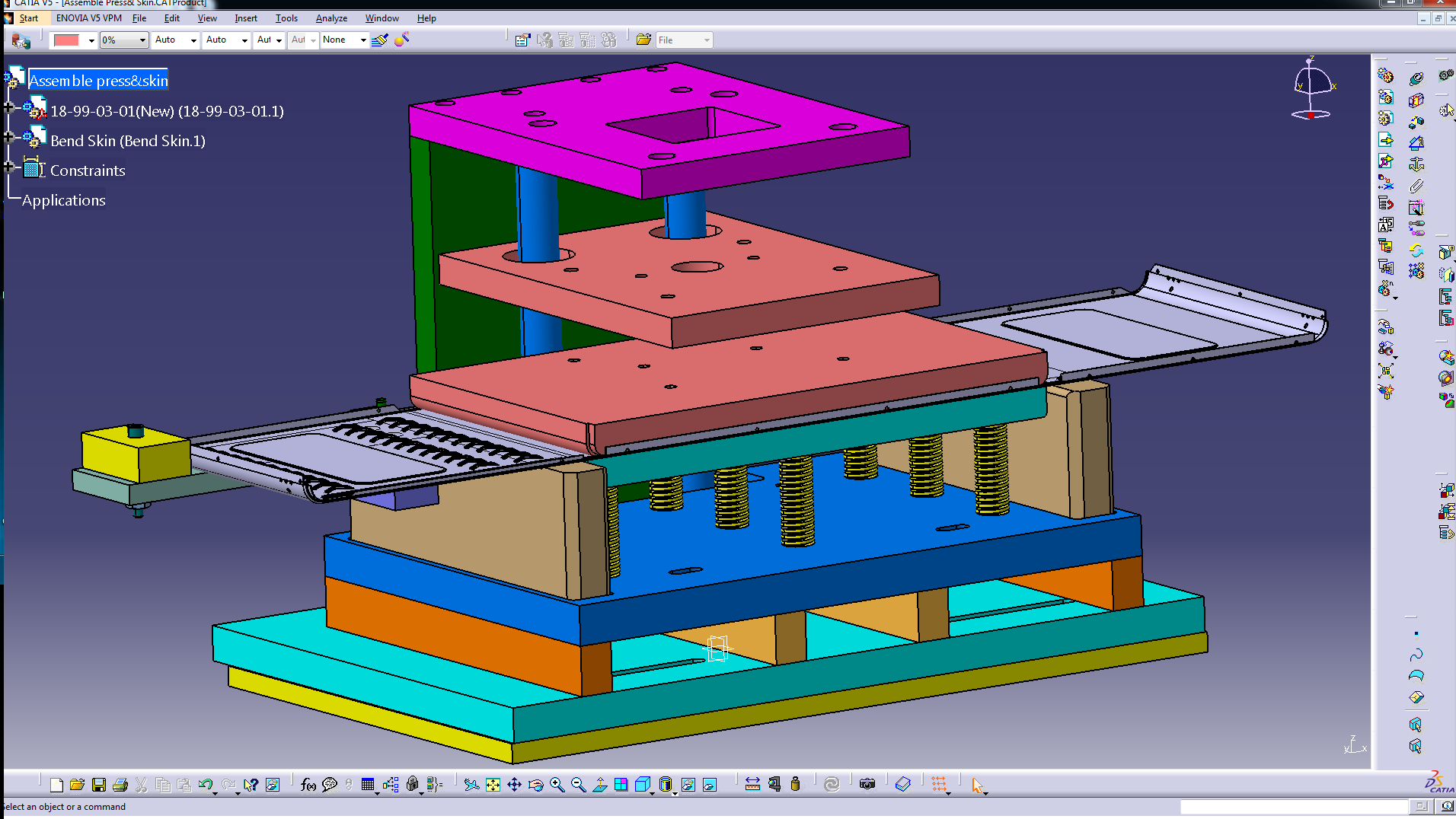Click the 3D compass in the viewport
The image size is (1456, 819).
point(1313,88)
